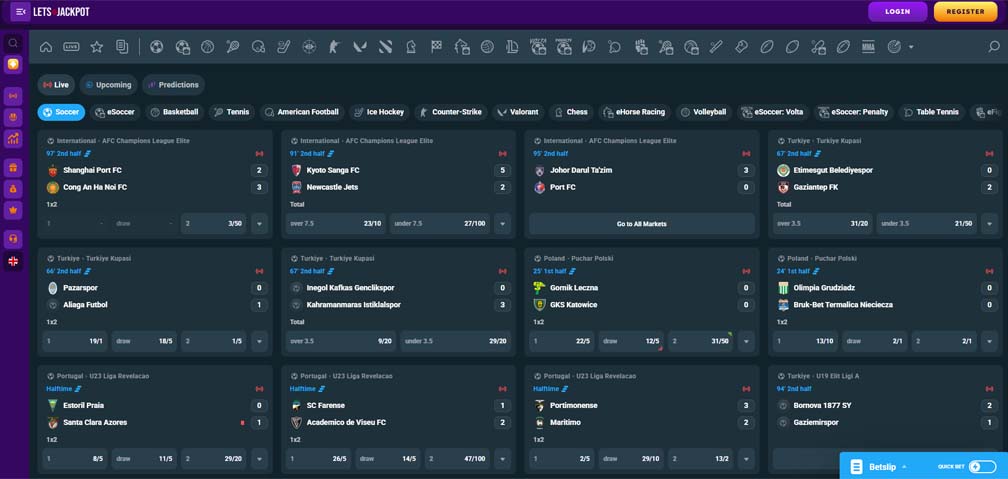Expand markets for Gornik Leczna match
This screenshot has width=1008, height=479.
point(746,341)
